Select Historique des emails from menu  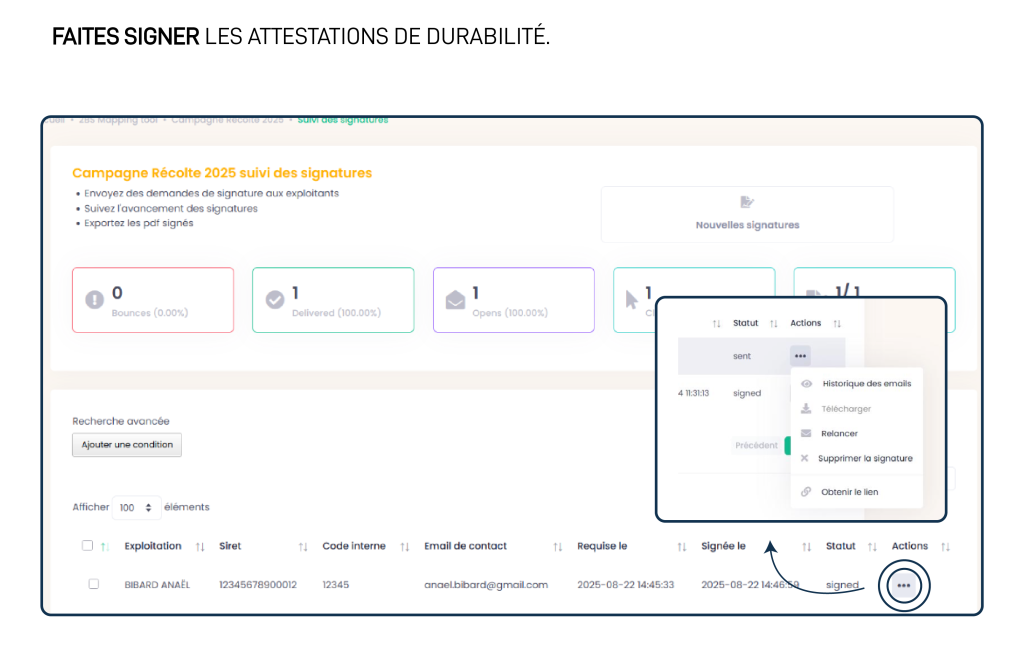coord(866,383)
